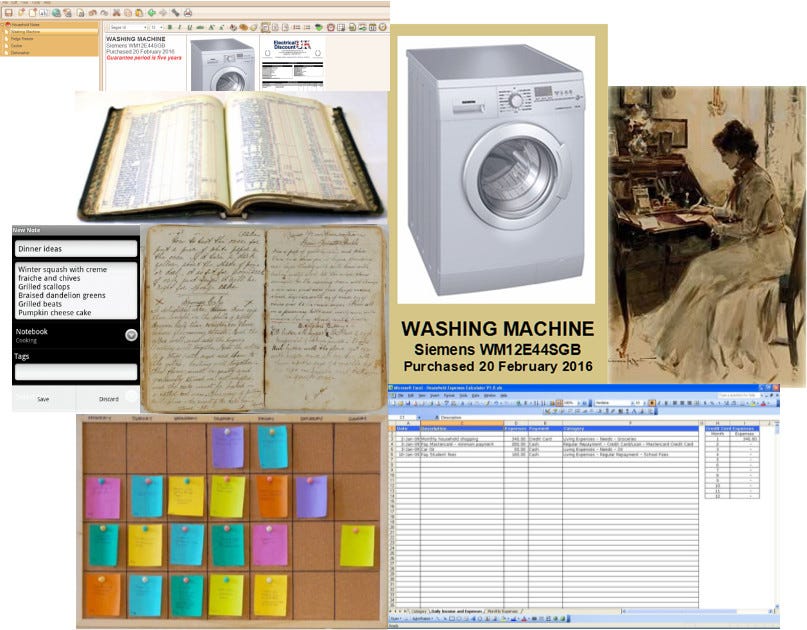807x630 pixels.
Task: Click the Excel formula bar showing 'Description'
Action: click(x=607, y=417)
